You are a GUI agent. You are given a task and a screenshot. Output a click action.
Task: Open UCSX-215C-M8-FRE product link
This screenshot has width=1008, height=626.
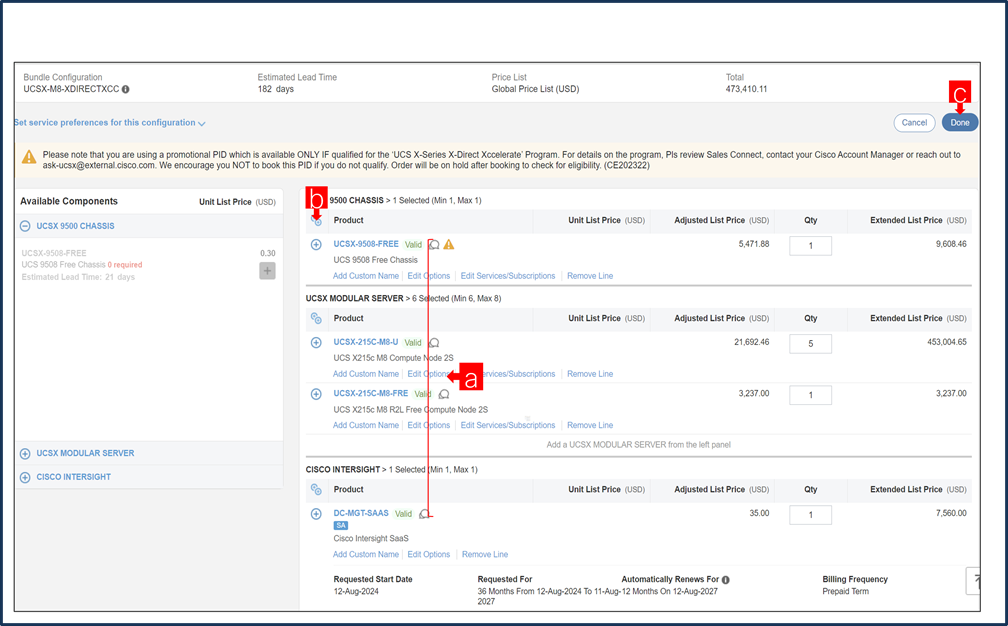(x=370, y=393)
